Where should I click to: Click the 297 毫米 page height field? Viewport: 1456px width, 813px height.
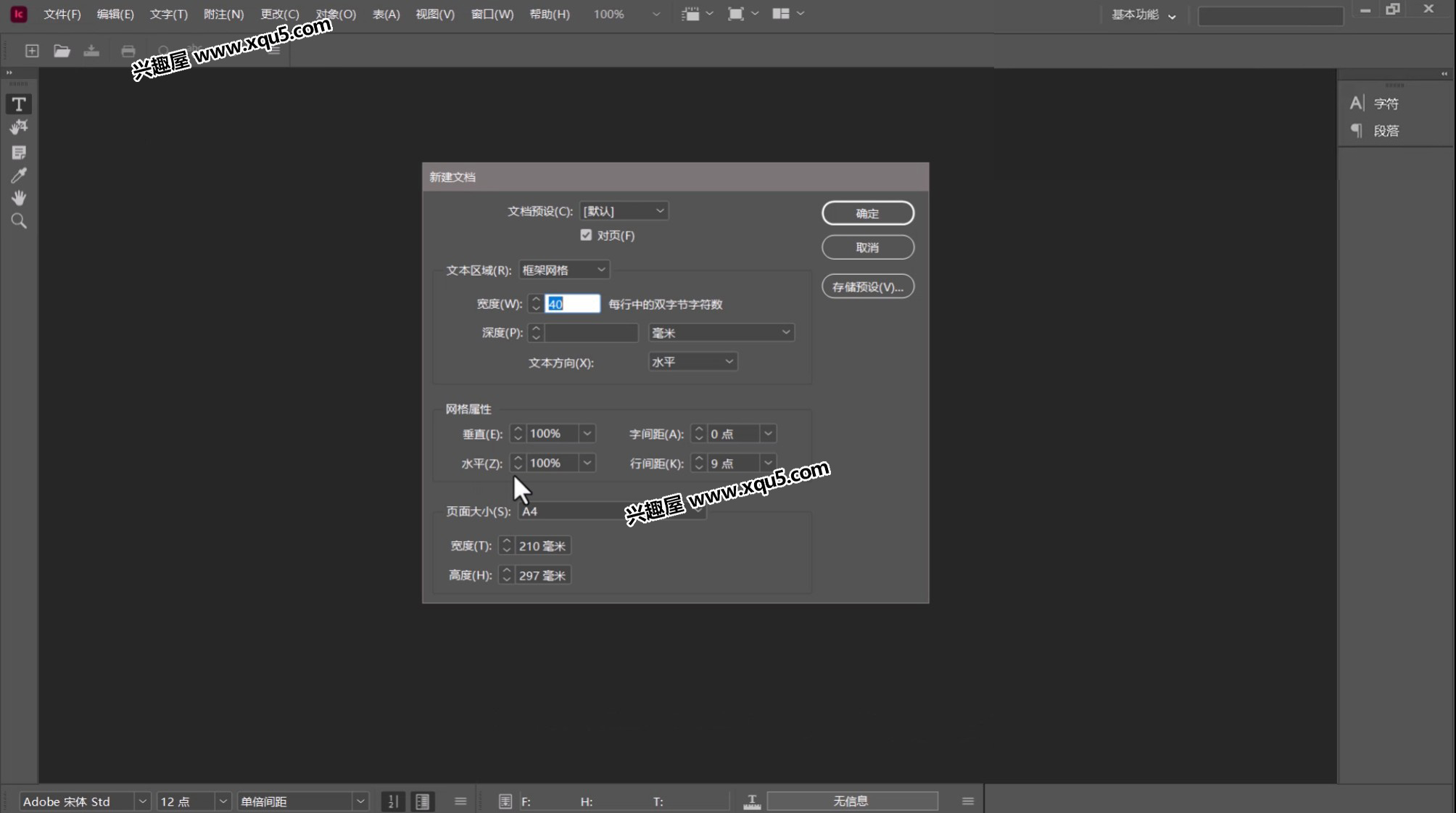tap(542, 575)
